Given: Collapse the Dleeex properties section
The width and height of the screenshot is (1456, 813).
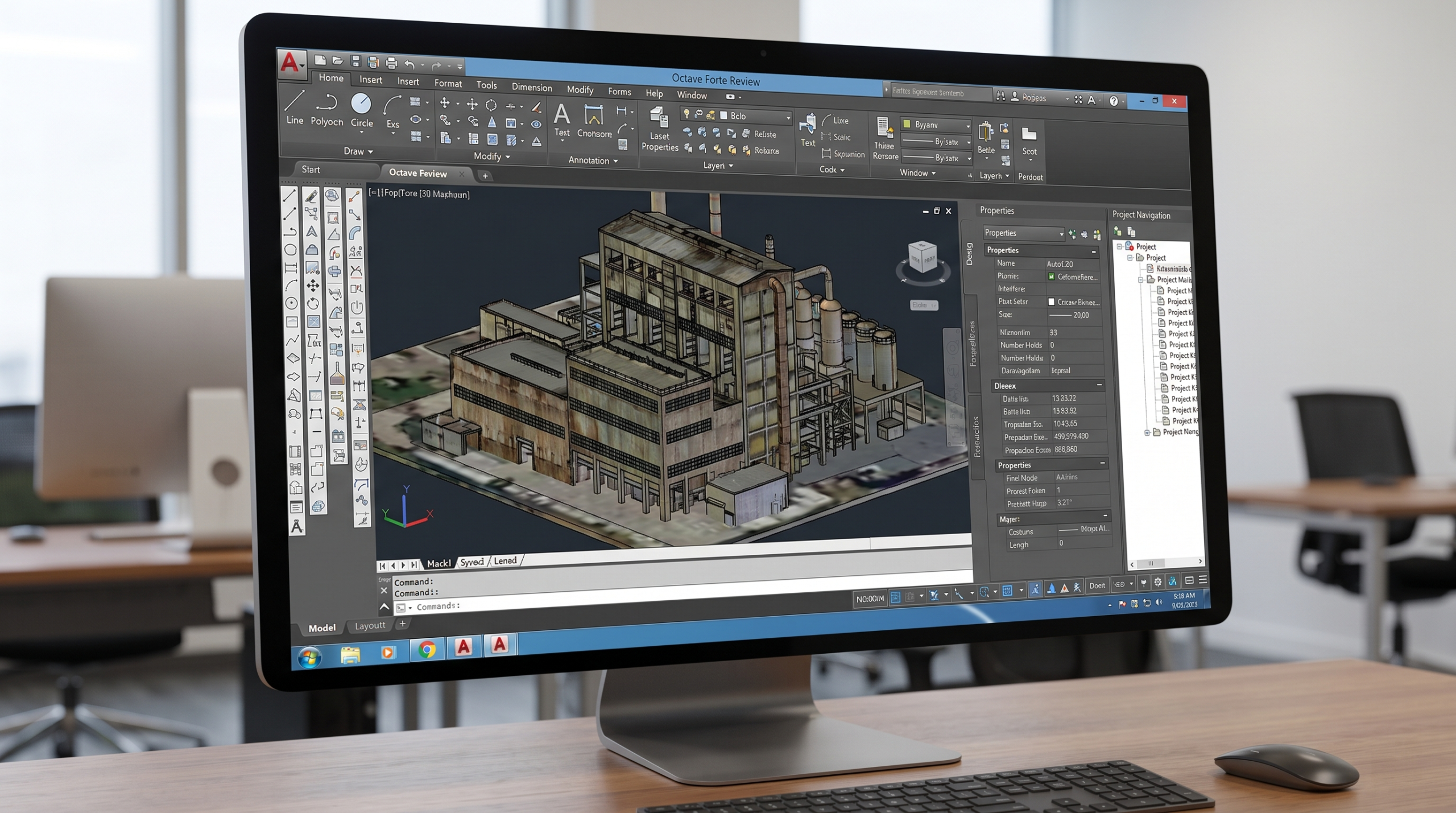Looking at the screenshot, I should pos(1099,385).
